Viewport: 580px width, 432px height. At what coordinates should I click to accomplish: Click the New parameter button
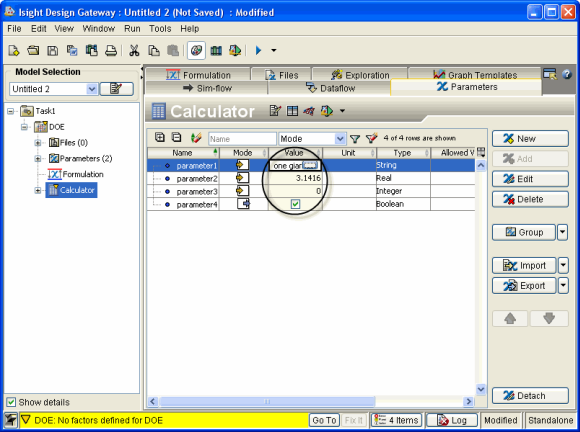[x=530, y=139]
